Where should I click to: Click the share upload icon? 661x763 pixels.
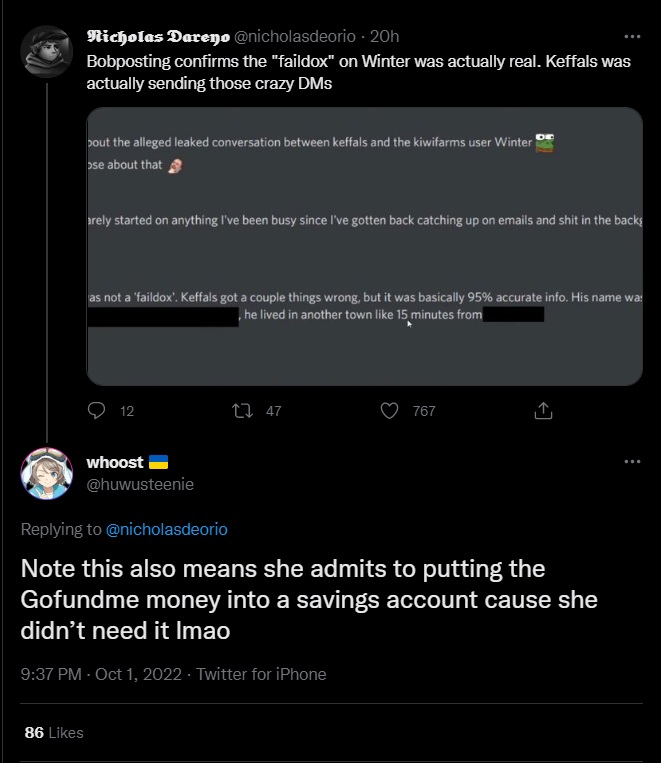[x=543, y=410]
